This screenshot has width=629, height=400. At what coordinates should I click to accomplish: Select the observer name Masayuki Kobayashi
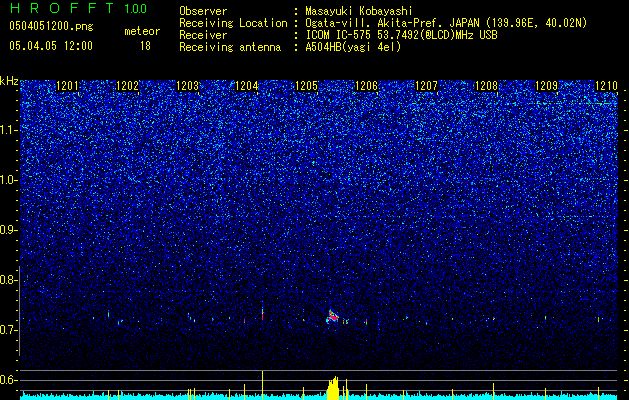pos(359,11)
